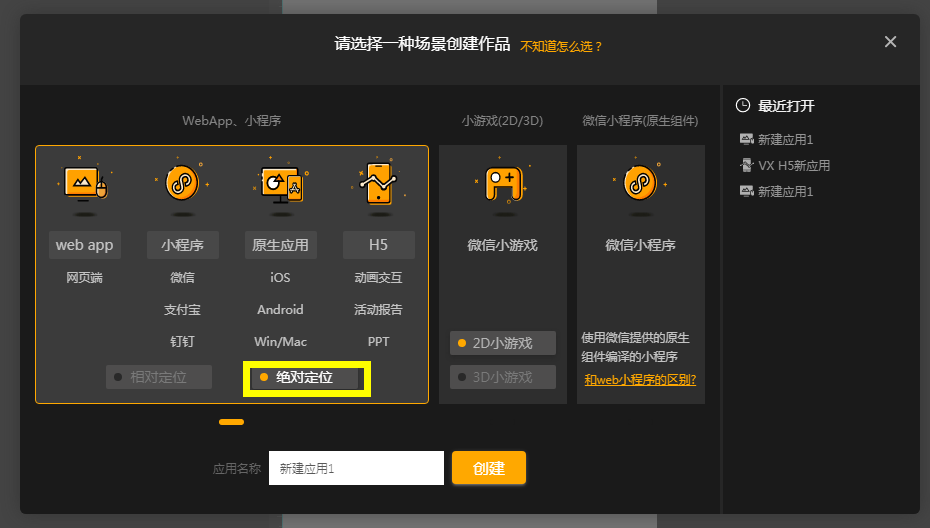
Task: Select the 原生应用 scene button
Action: click(281, 245)
